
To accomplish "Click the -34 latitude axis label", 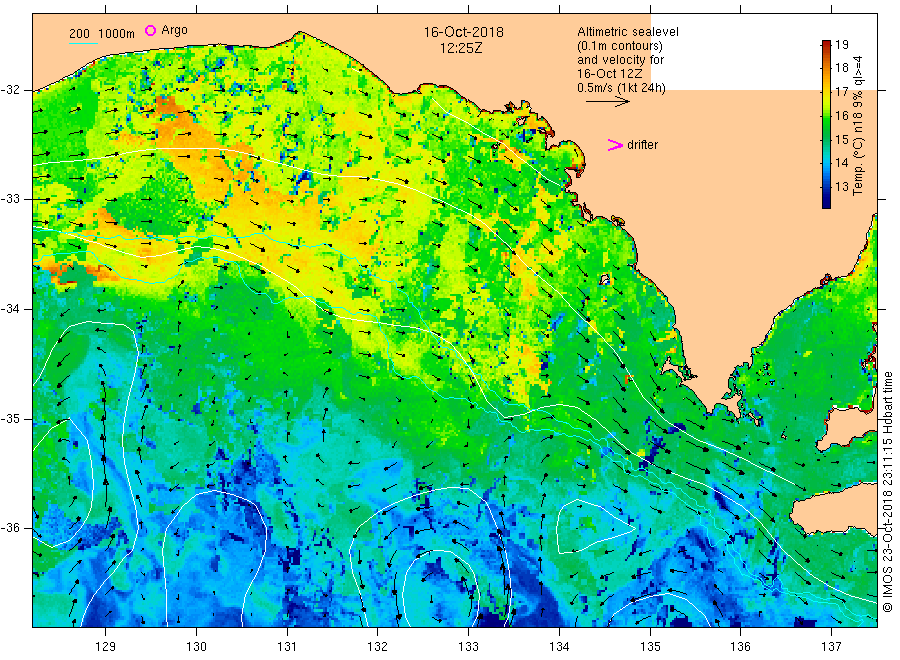I will coord(10,309).
